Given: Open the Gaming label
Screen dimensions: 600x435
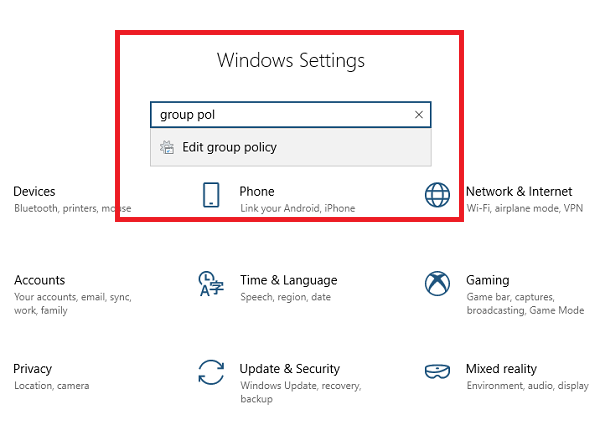Looking at the screenshot, I should click(x=487, y=280).
